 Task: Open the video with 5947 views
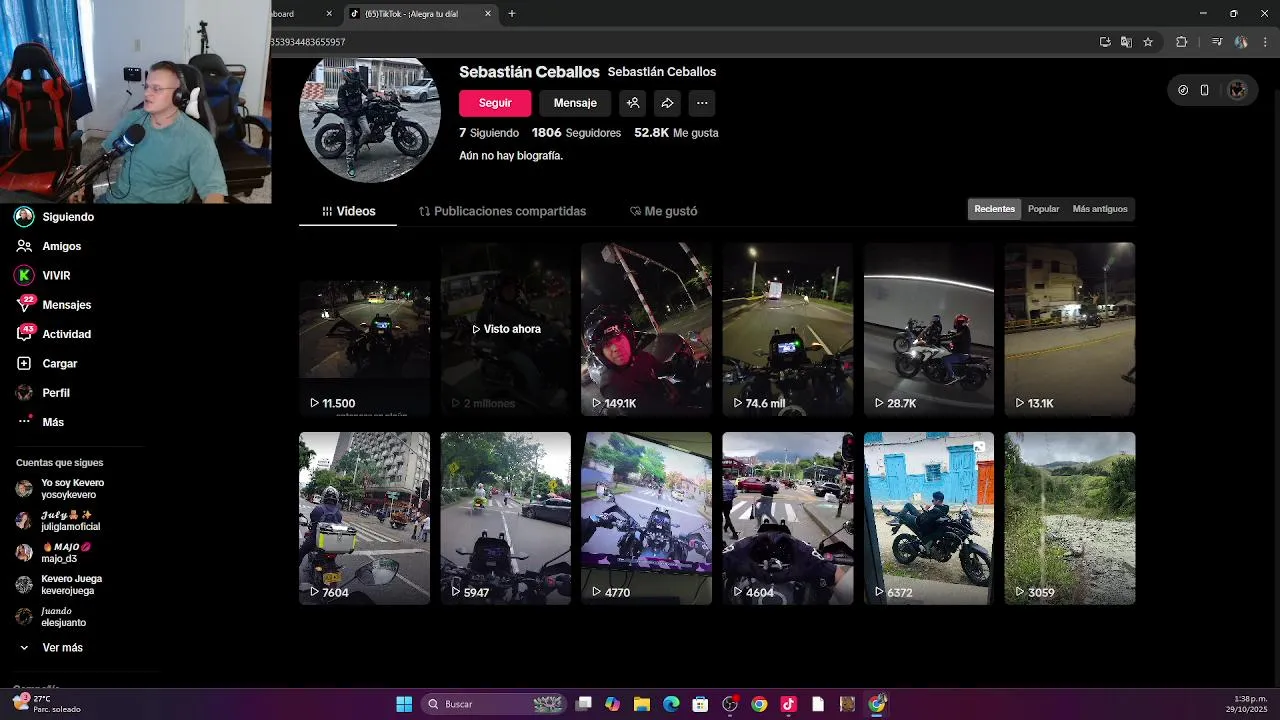[505, 518]
